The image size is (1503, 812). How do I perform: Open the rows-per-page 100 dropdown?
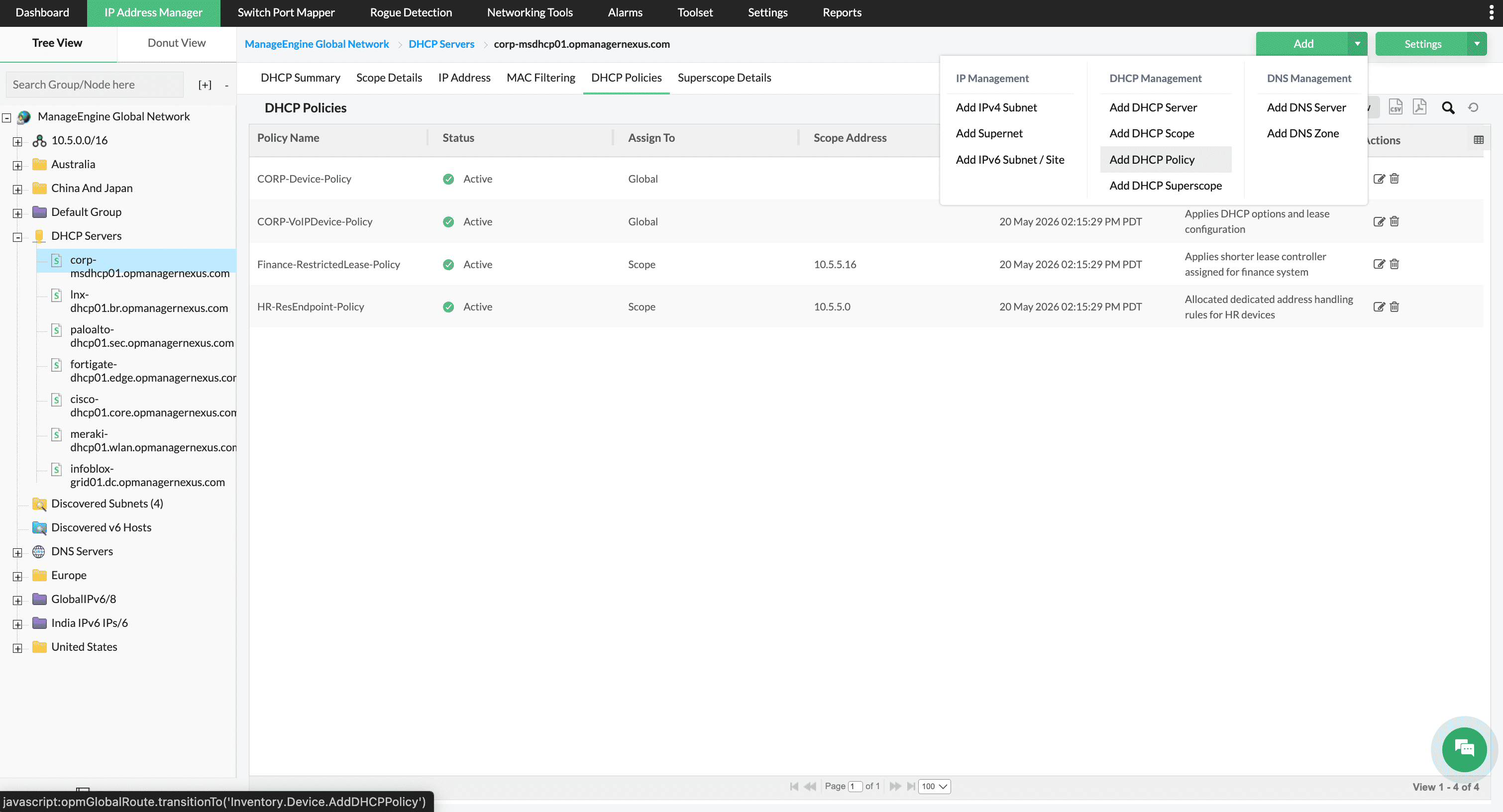tap(934, 786)
